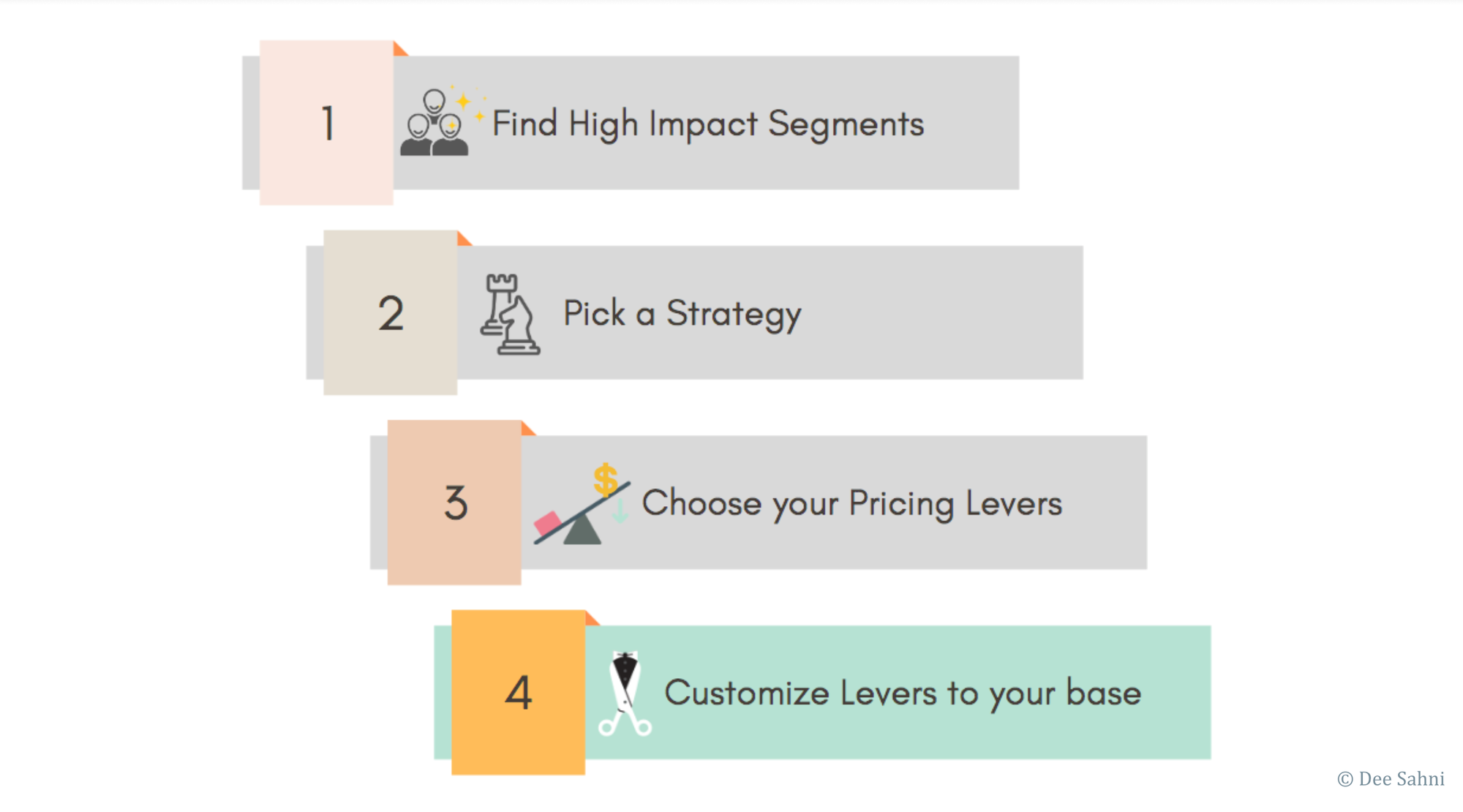Screen dimensions: 1463x812
Task: Click the yellow dollar sign
Action: (606, 480)
